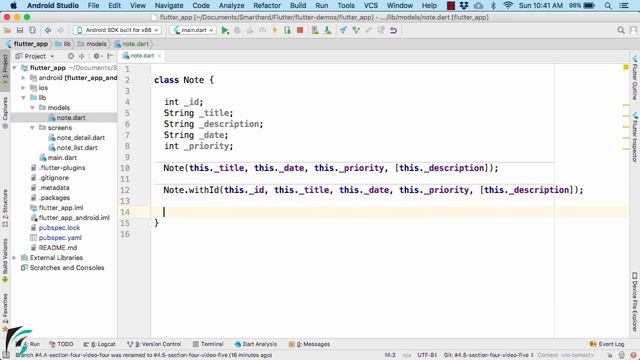Screen dimensions: 640x360
Task: Toggle Device File Explorer panel
Action: 635,301
